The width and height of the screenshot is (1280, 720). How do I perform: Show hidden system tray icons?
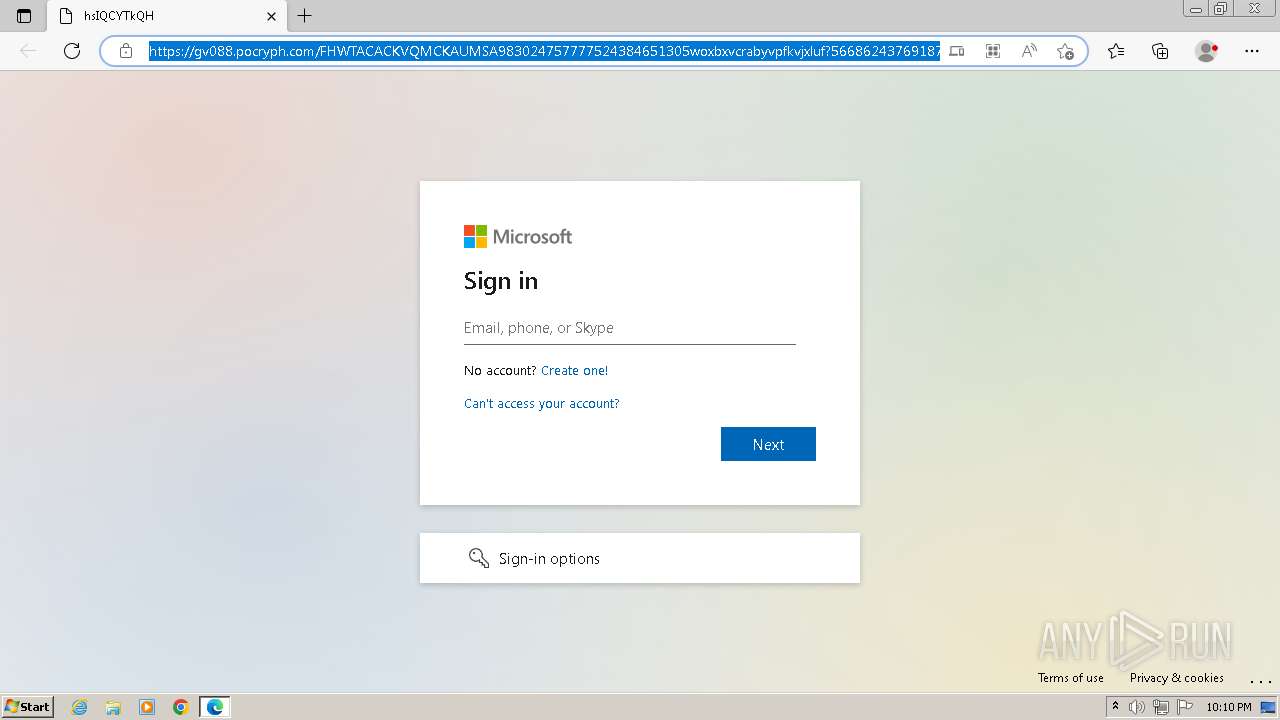(x=1115, y=707)
